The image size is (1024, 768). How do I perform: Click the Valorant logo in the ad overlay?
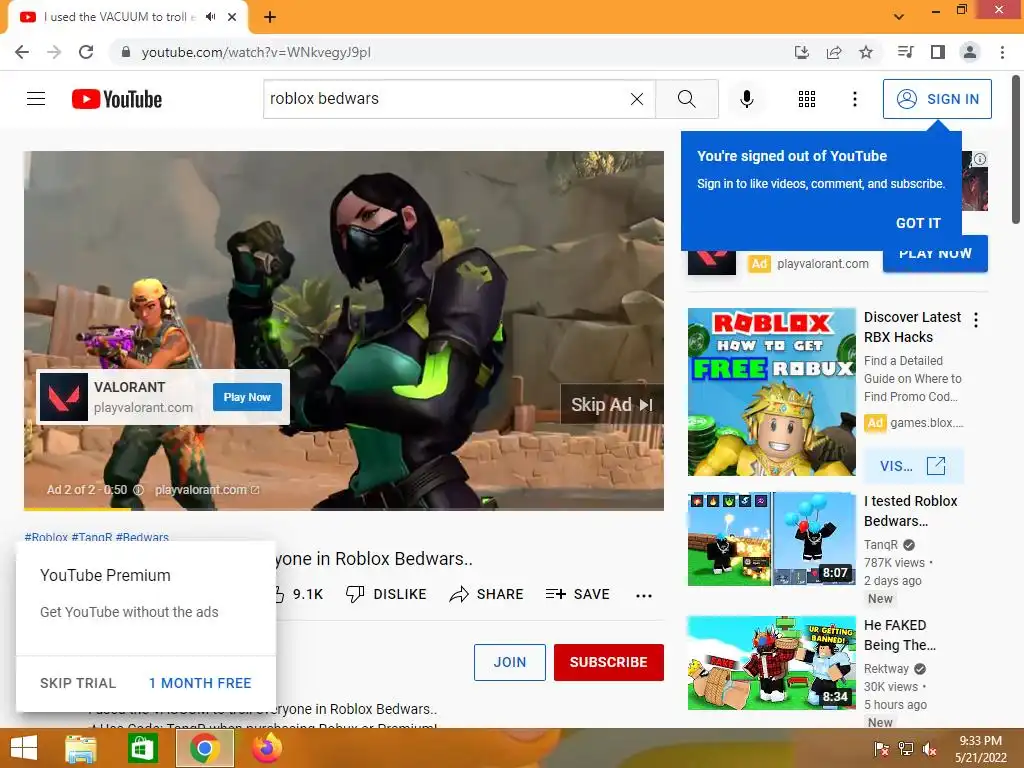point(64,397)
